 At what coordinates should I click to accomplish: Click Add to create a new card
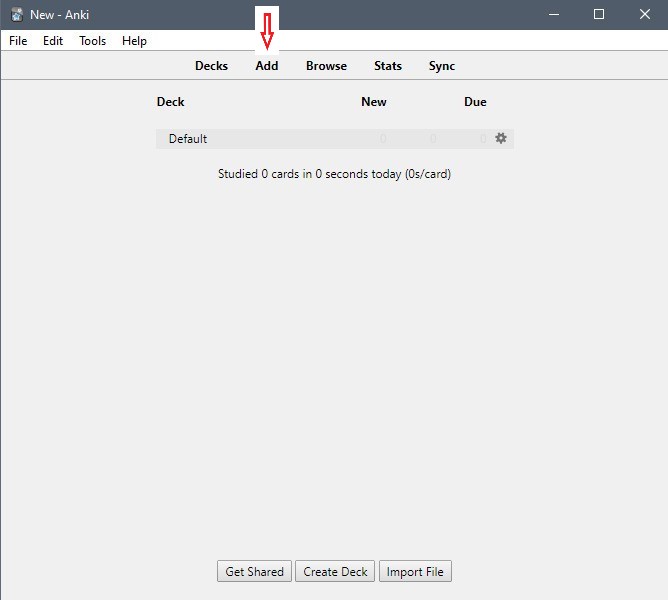click(267, 66)
